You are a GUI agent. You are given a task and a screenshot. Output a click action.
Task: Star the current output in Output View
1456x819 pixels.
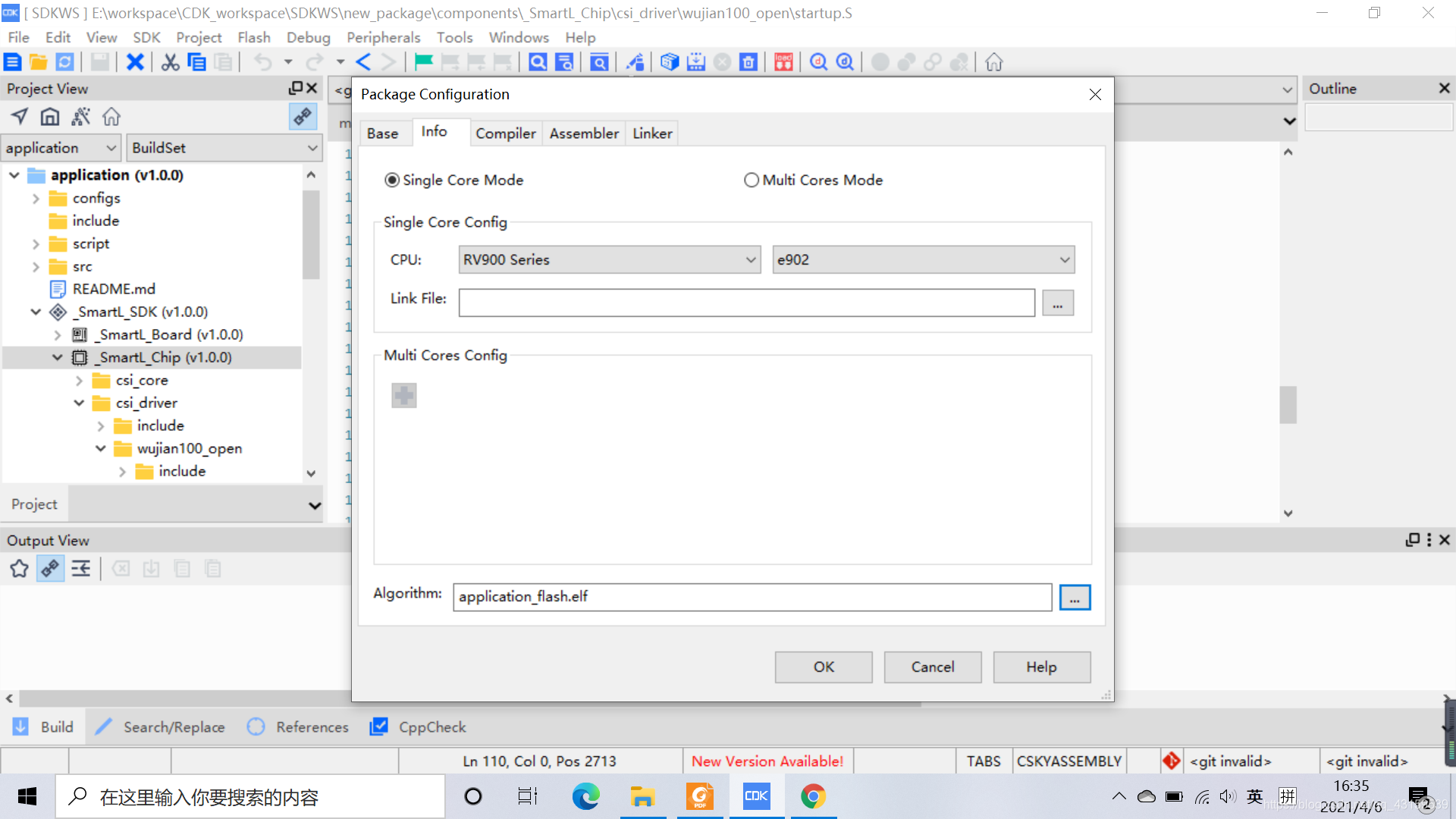[18, 568]
